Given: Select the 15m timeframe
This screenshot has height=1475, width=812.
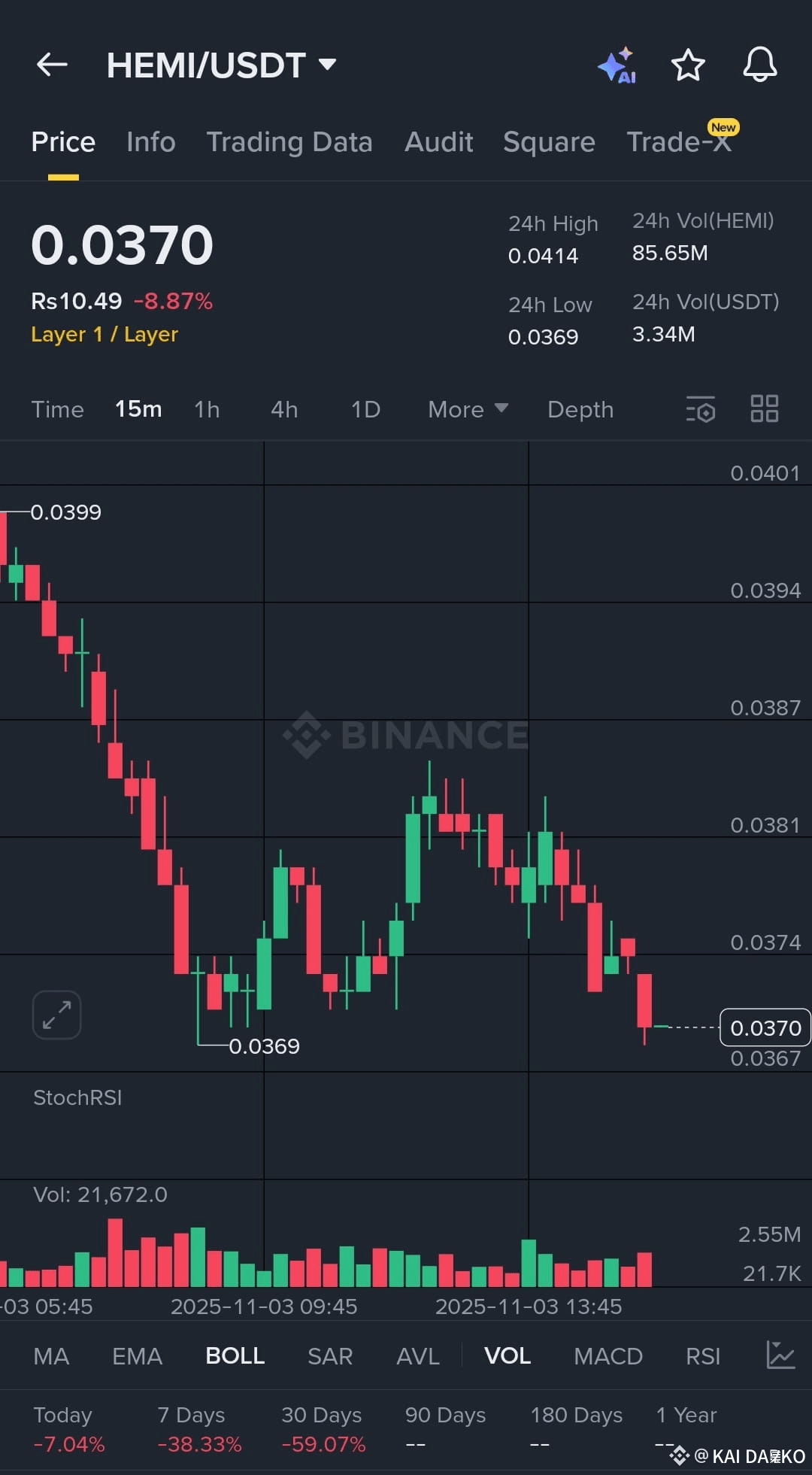Looking at the screenshot, I should 138,409.
